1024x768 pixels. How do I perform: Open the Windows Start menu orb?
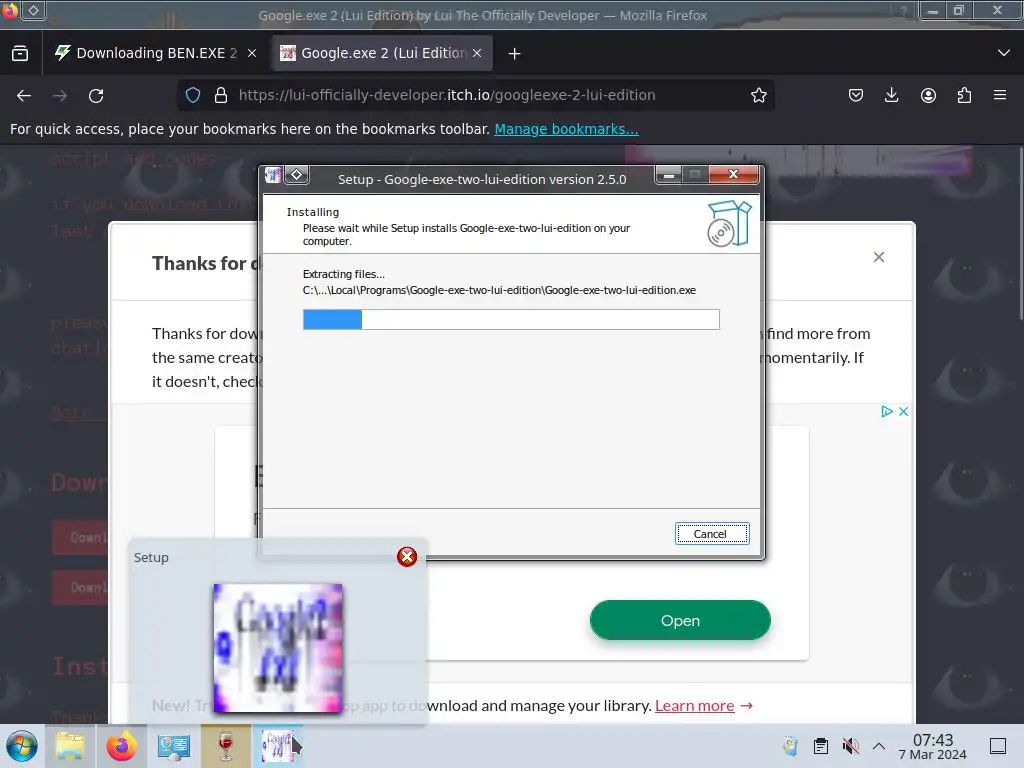coord(22,746)
